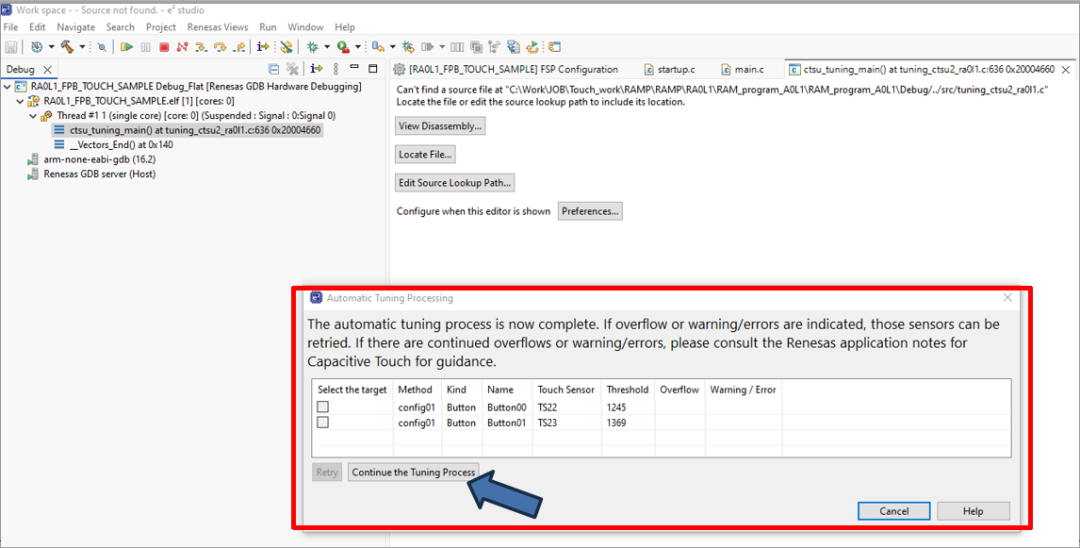Image resolution: width=1080 pixels, height=548 pixels.
Task: Toggle the Skip All Breakpoints icon
Action: pyautogui.click(x=286, y=47)
